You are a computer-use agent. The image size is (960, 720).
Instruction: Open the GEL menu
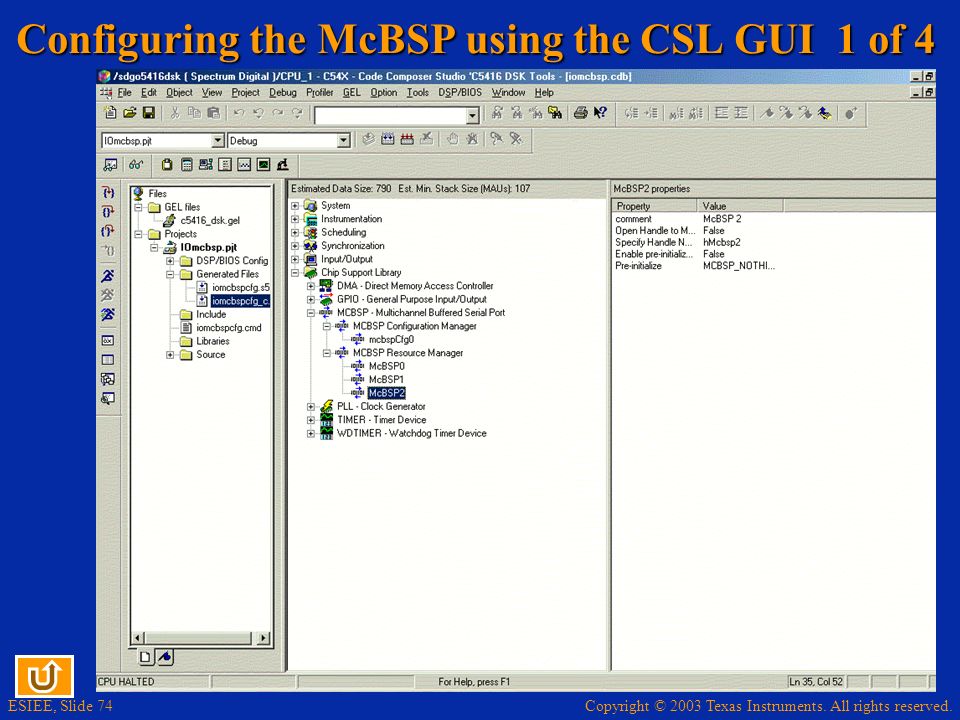[351, 92]
